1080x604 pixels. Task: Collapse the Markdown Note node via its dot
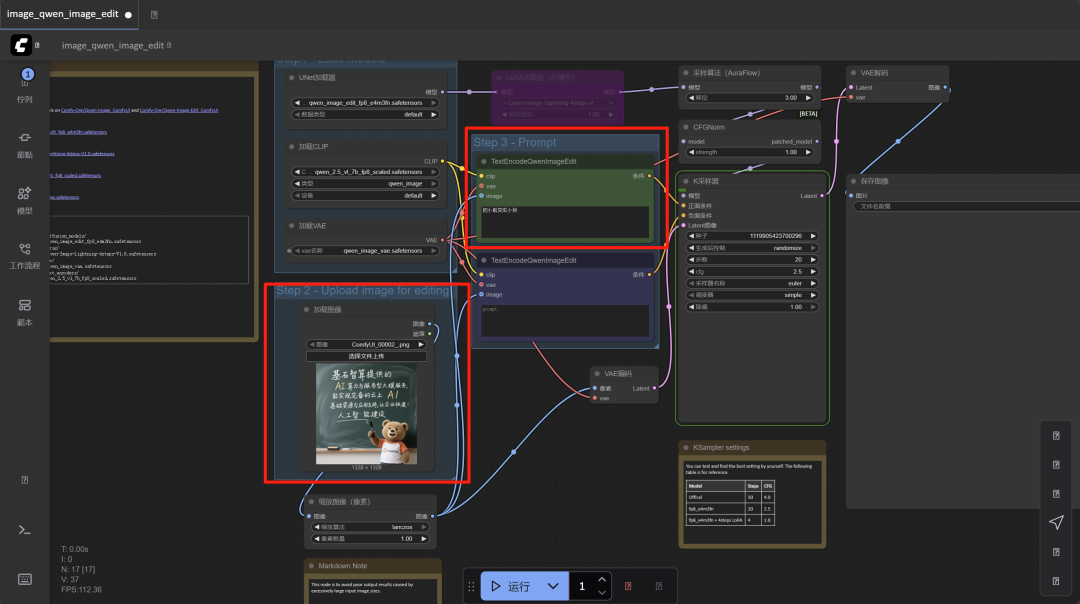(x=311, y=566)
